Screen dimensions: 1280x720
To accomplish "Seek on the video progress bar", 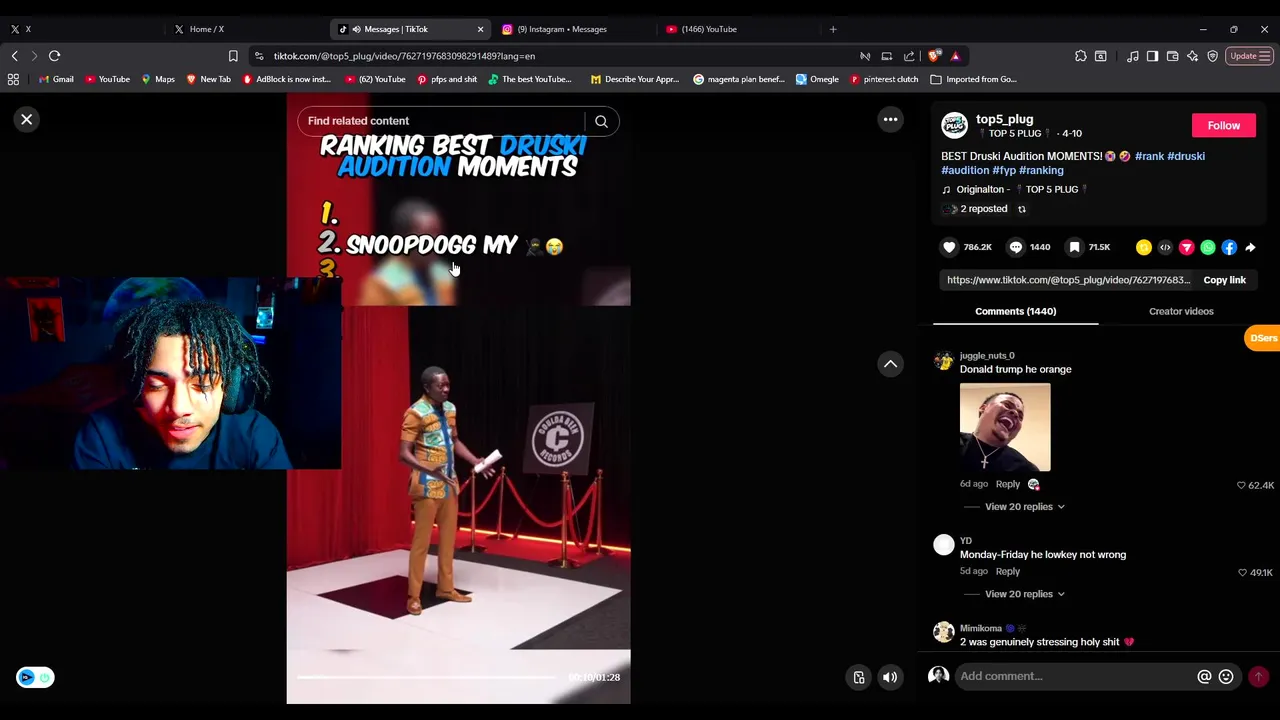I will 428,677.
